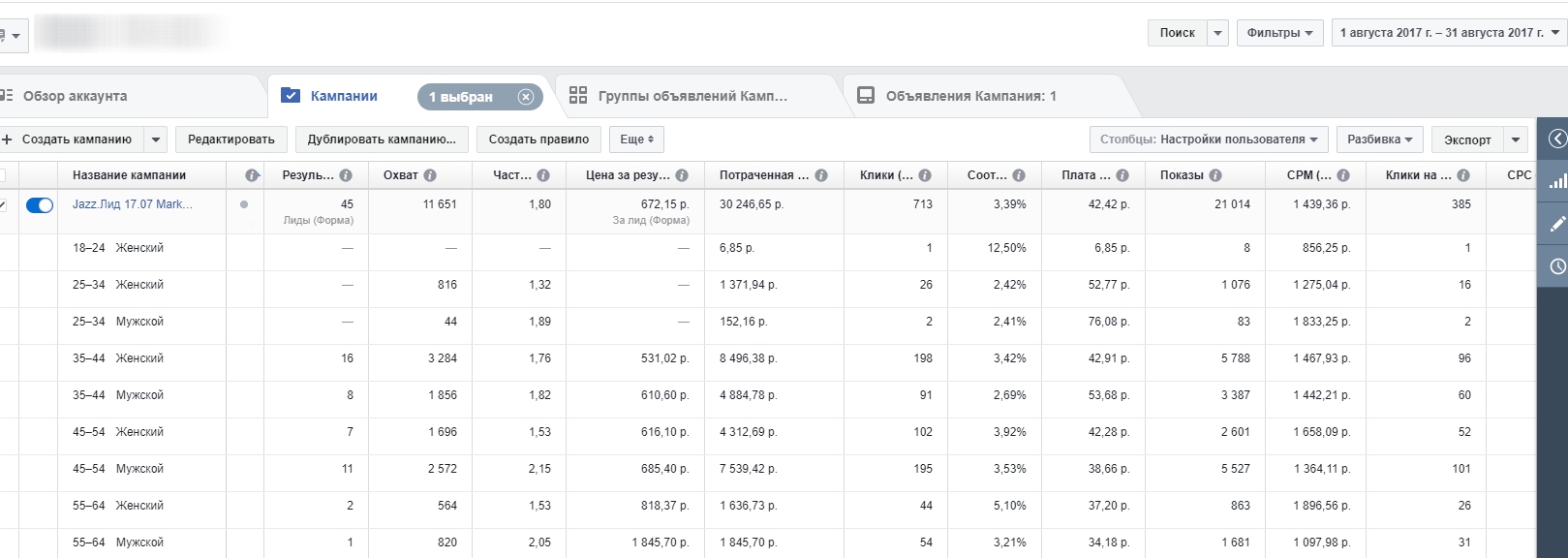Click the info icon beside the 'Клики (…' header

(x=925, y=175)
